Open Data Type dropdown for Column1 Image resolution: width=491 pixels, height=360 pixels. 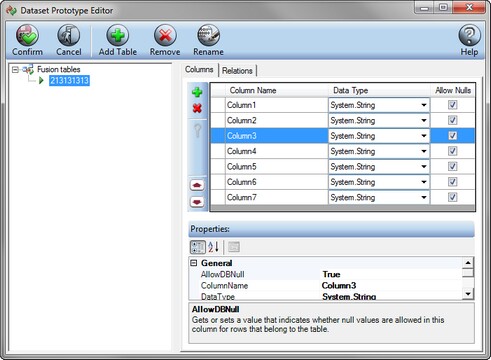tap(424, 105)
